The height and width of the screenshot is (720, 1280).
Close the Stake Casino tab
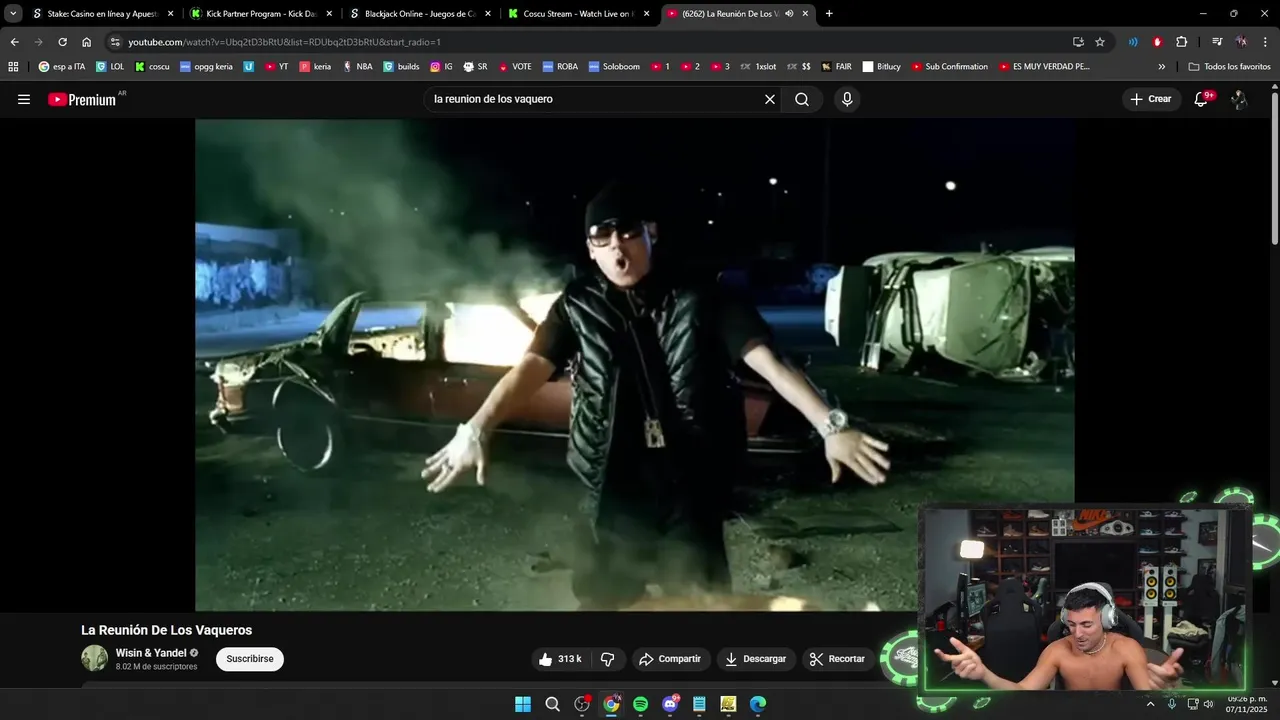point(170,14)
